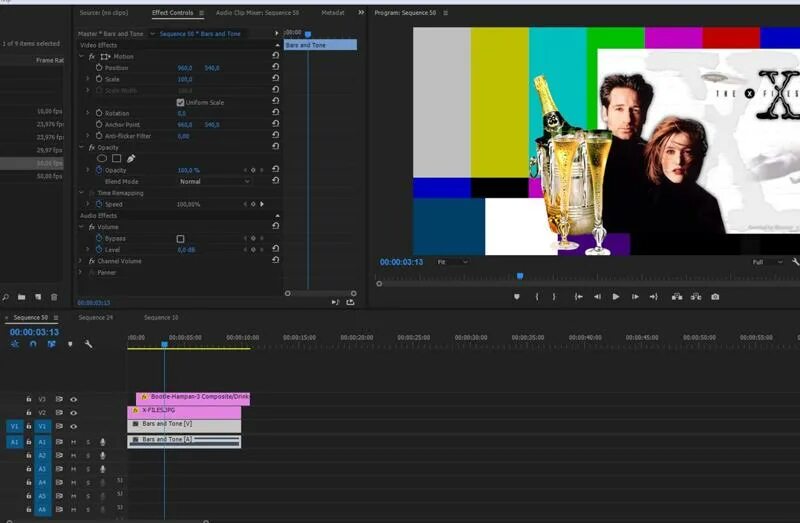This screenshot has width=800, height=523.
Task: Hide track V3 with eye icon
Action: (x=73, y=400)
